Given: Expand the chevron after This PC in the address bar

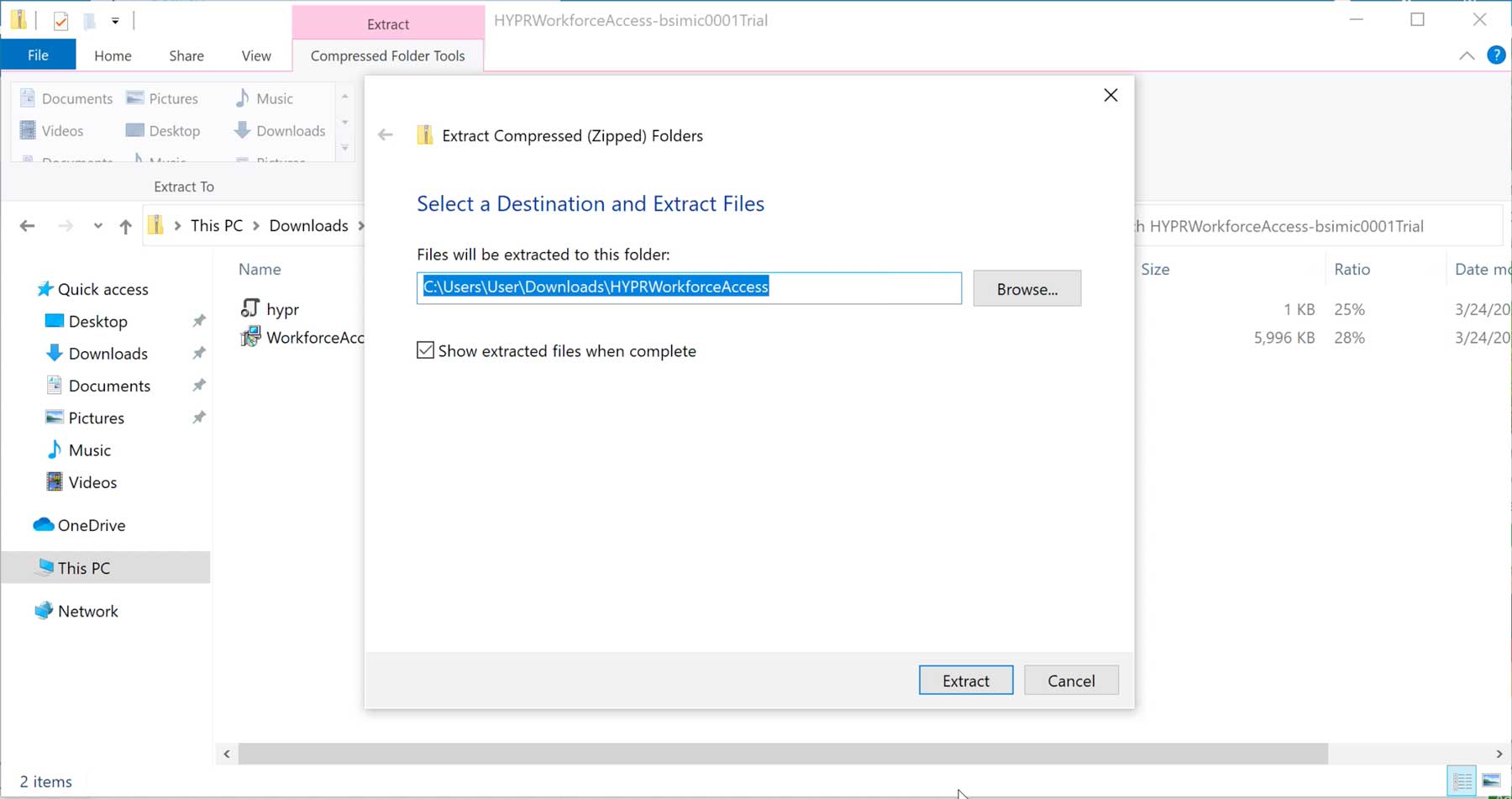Looking at the screenshot, I should (x=256, y=226).
